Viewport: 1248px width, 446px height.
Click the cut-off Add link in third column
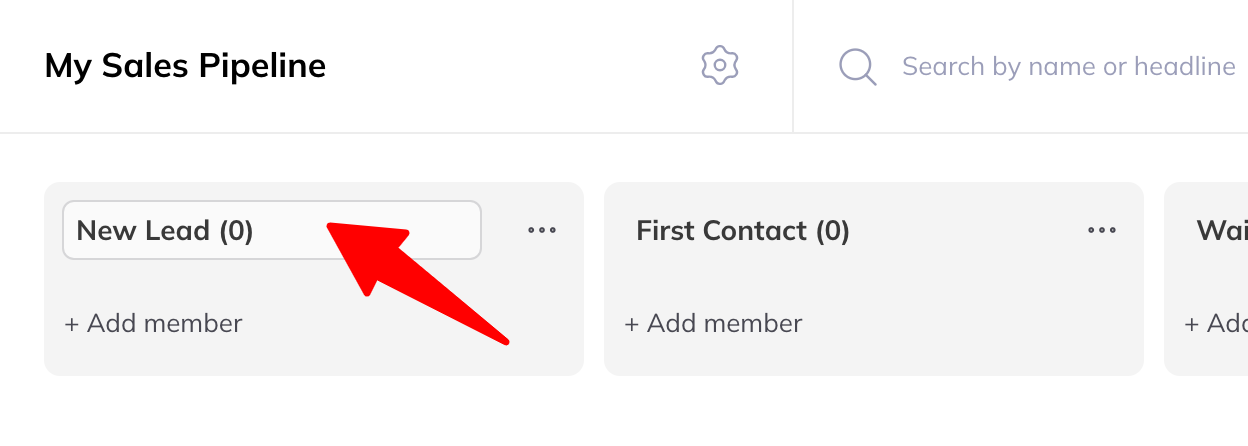pyautogui.click(x=1216, y=324)
